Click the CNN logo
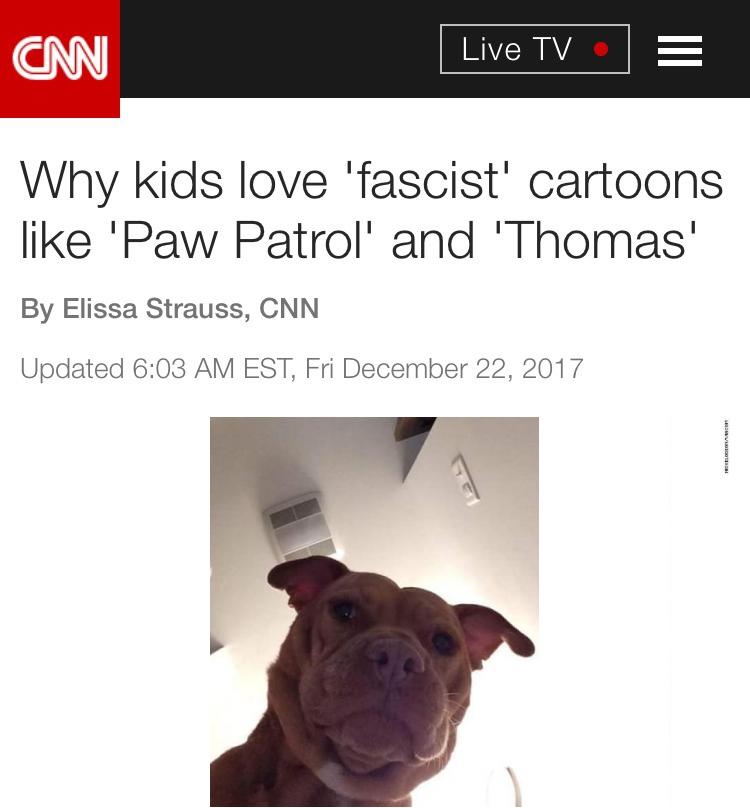750x808 pixels. (60, 58)
